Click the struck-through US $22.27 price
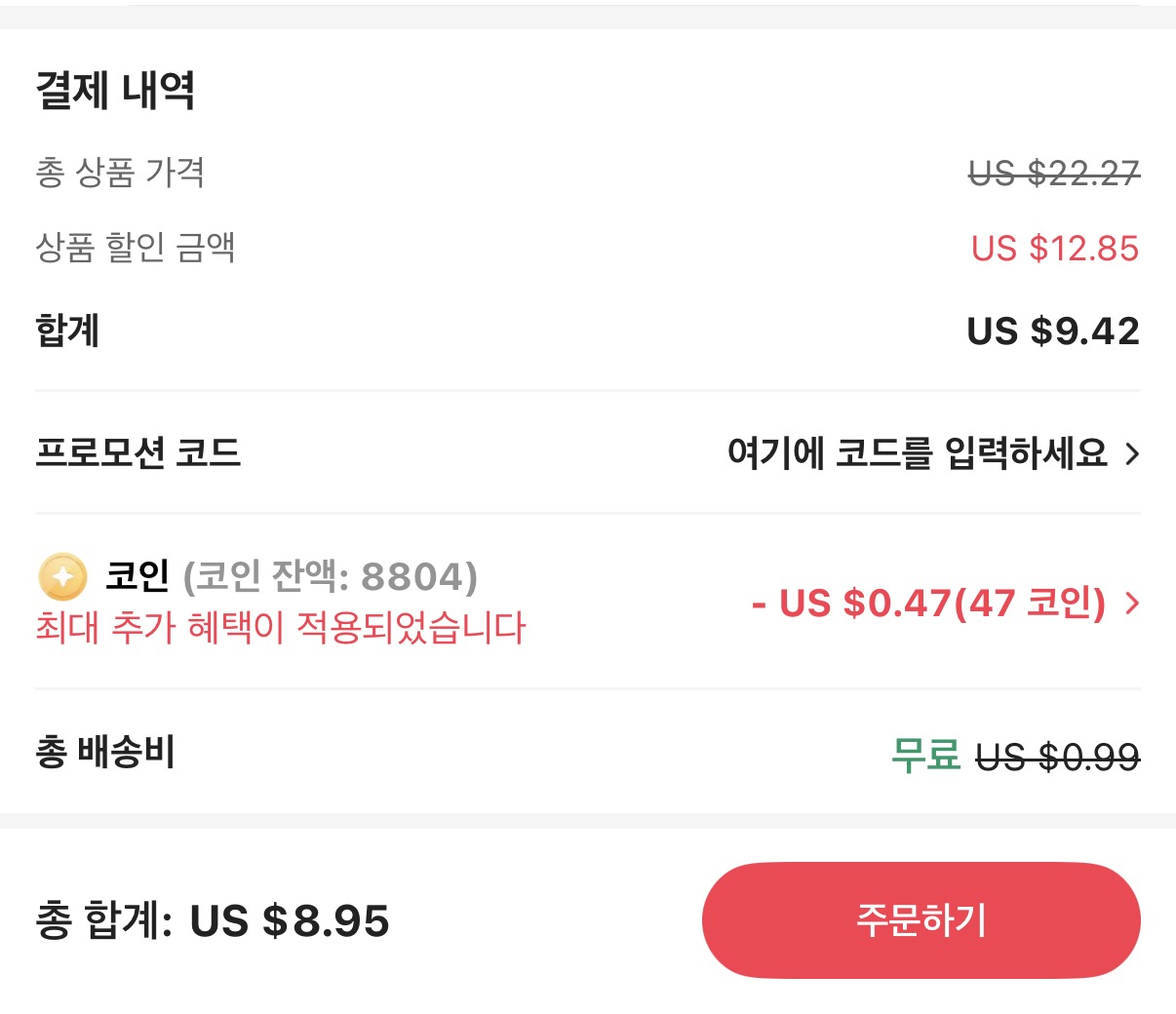Screen dimensions: 1176x1014 click(x=1051, y=174)
